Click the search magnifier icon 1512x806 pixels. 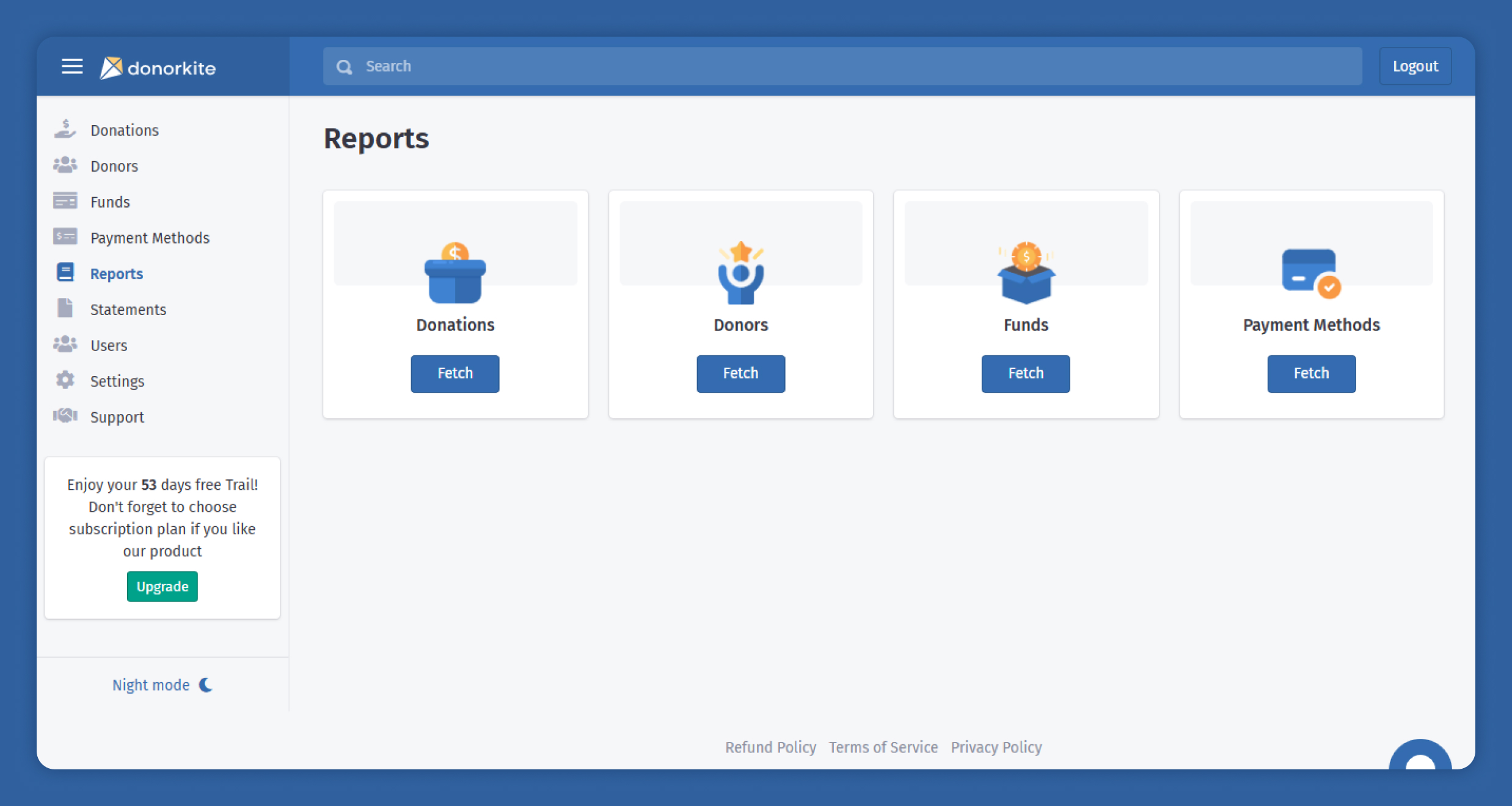(345, 67)
